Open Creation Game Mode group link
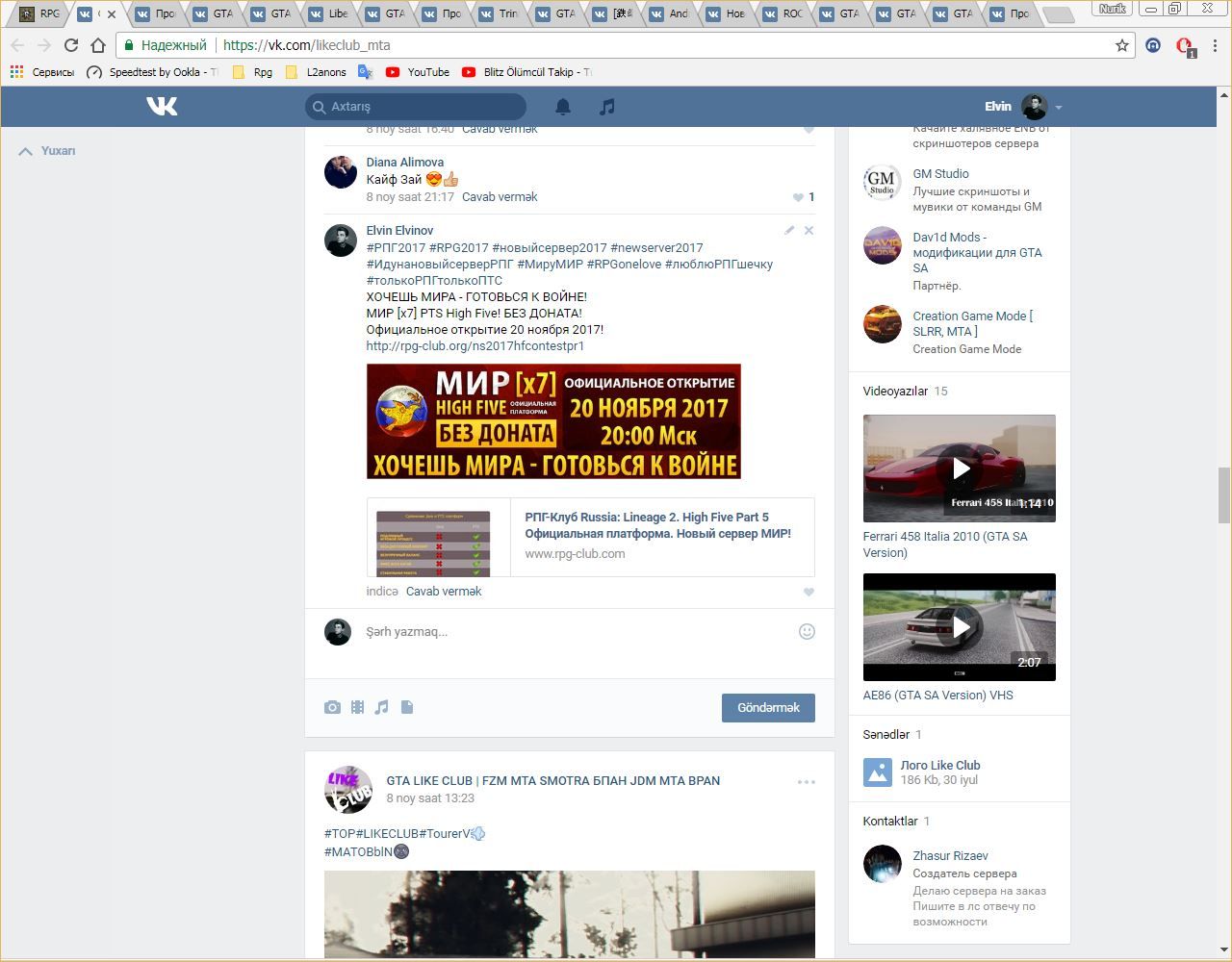This screenshot has width=1232, height=962. pos(972,323)
